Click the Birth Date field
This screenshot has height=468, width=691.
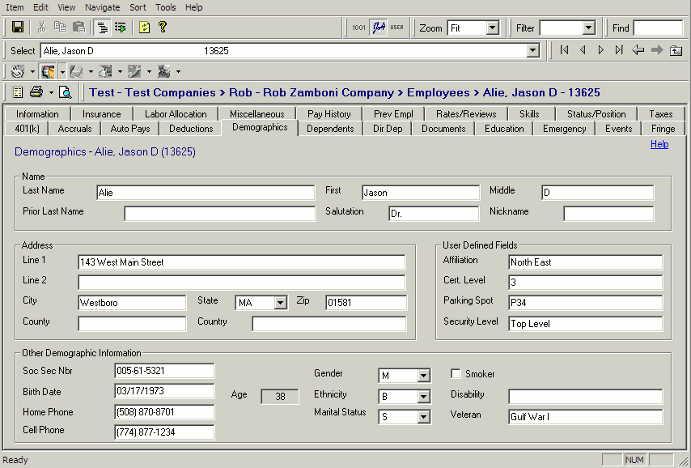tap(164, 391)
